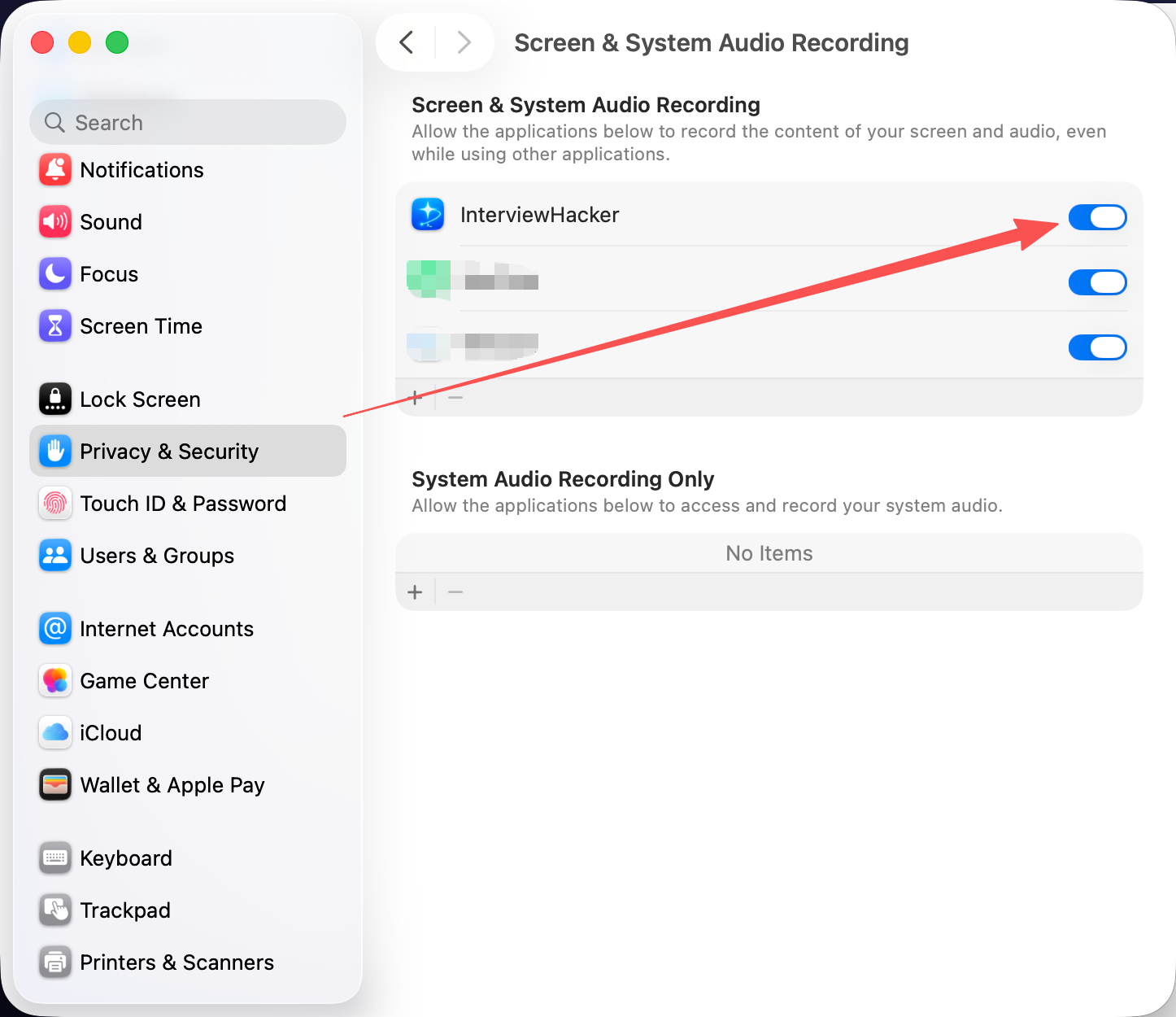Select Sound in the sidebar

click(x=188, y=222)
